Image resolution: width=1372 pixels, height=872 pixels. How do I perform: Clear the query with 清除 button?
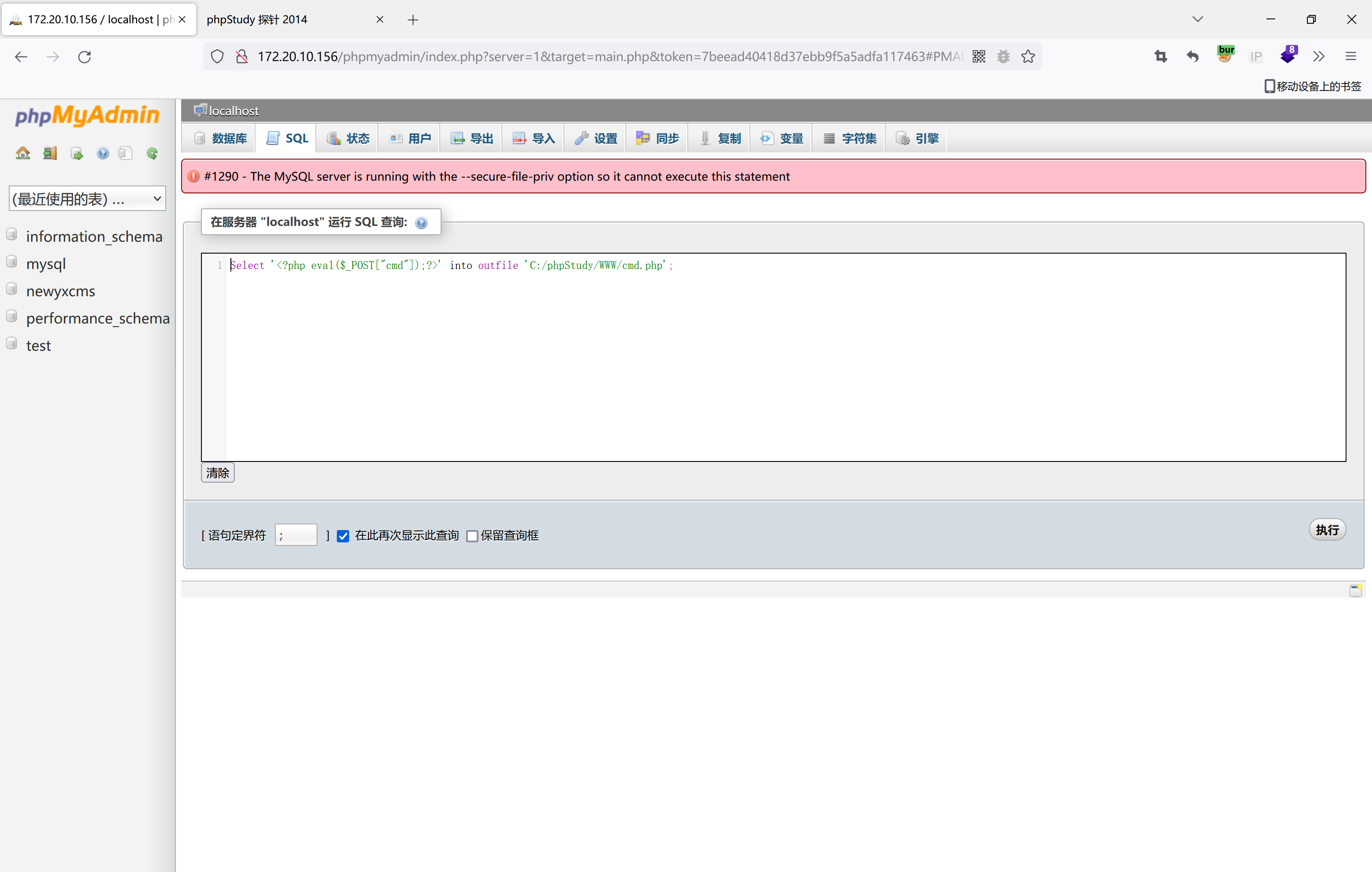click(x=217, y=472)
